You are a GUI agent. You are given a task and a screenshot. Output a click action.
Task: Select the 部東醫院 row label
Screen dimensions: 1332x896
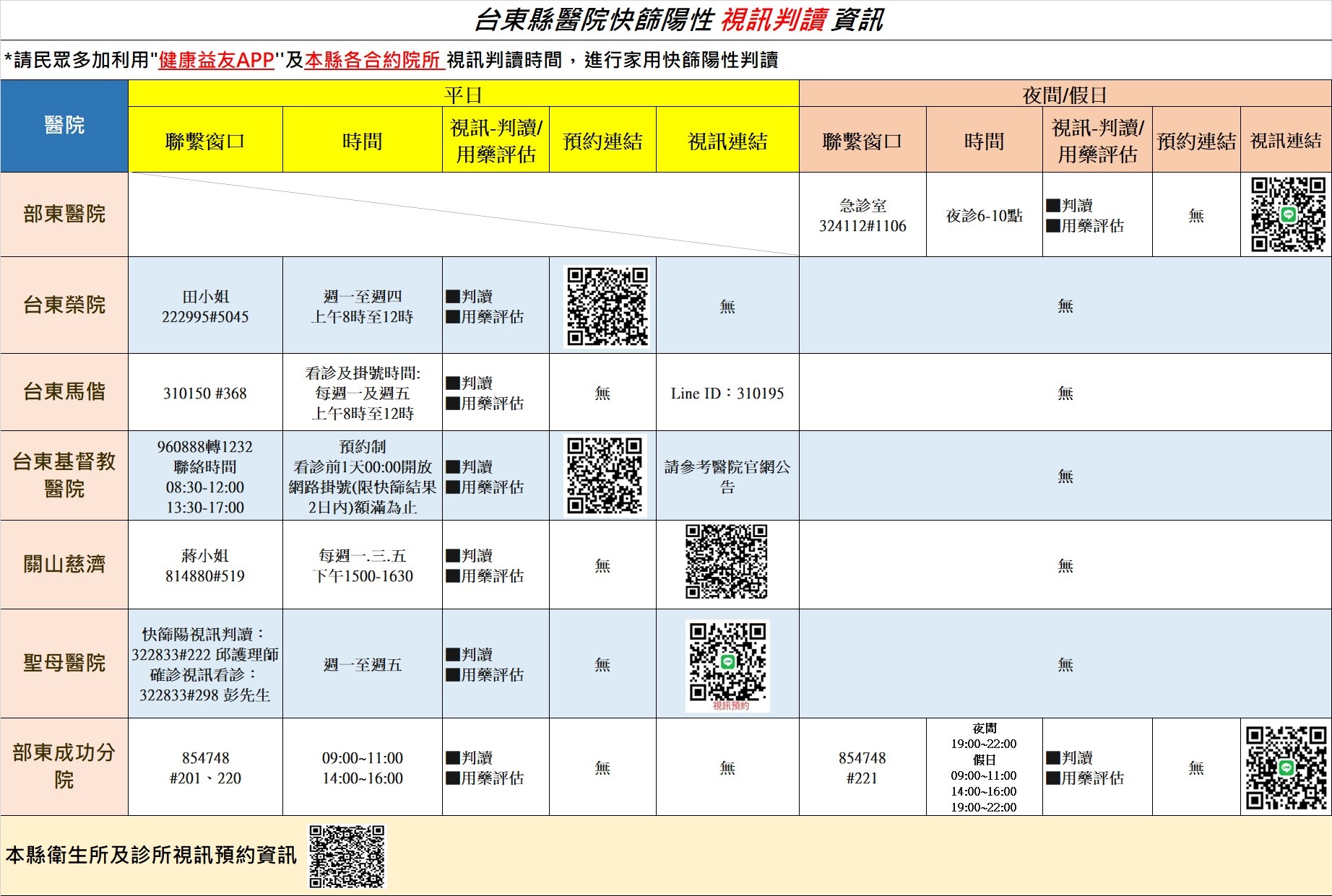click(x=64, y=214)
